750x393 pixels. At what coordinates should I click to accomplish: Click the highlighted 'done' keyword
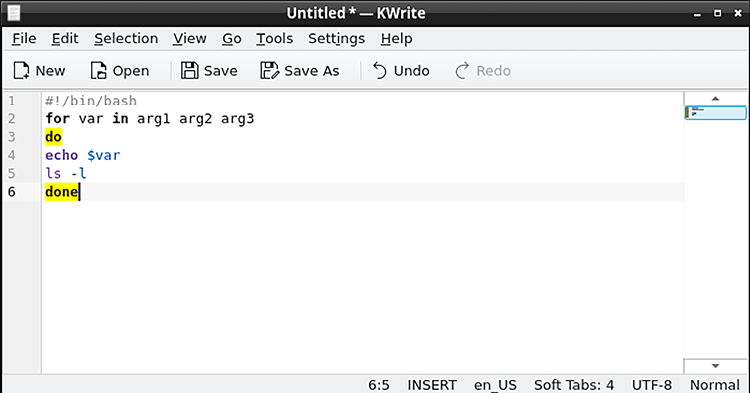coord(62,192)
